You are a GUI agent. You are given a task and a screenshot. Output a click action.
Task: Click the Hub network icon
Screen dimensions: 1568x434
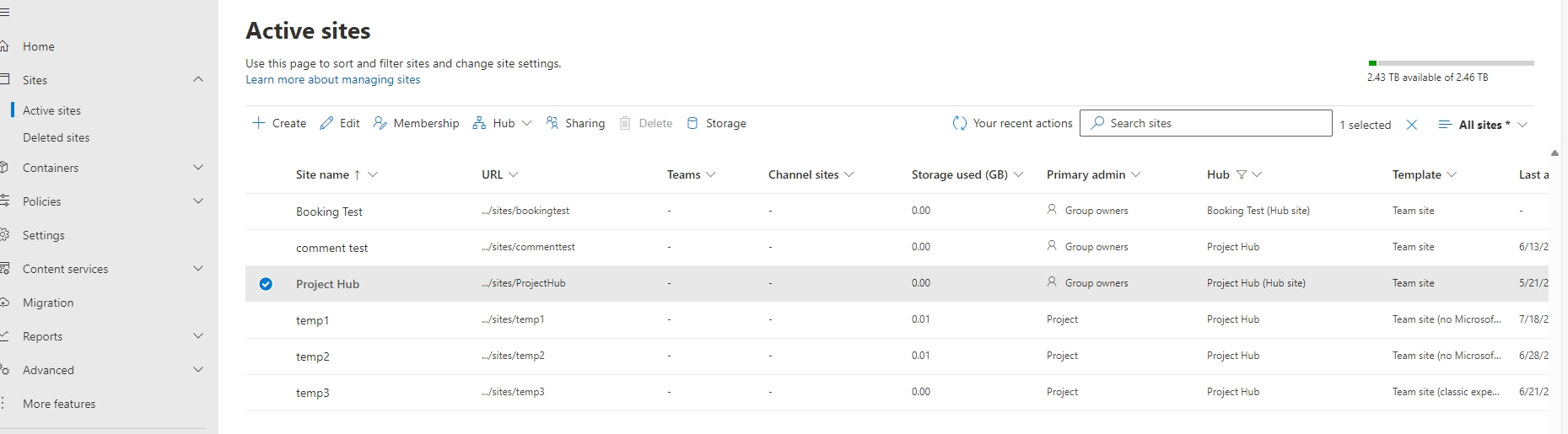pyautogui.click(x=479, y=123)
